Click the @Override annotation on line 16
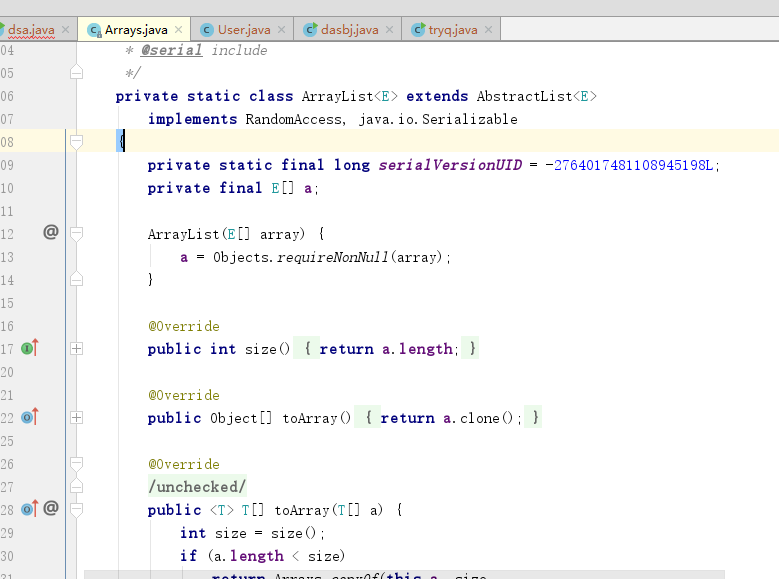The width and height of the screenshot is (779, 579). pos(184,326)
